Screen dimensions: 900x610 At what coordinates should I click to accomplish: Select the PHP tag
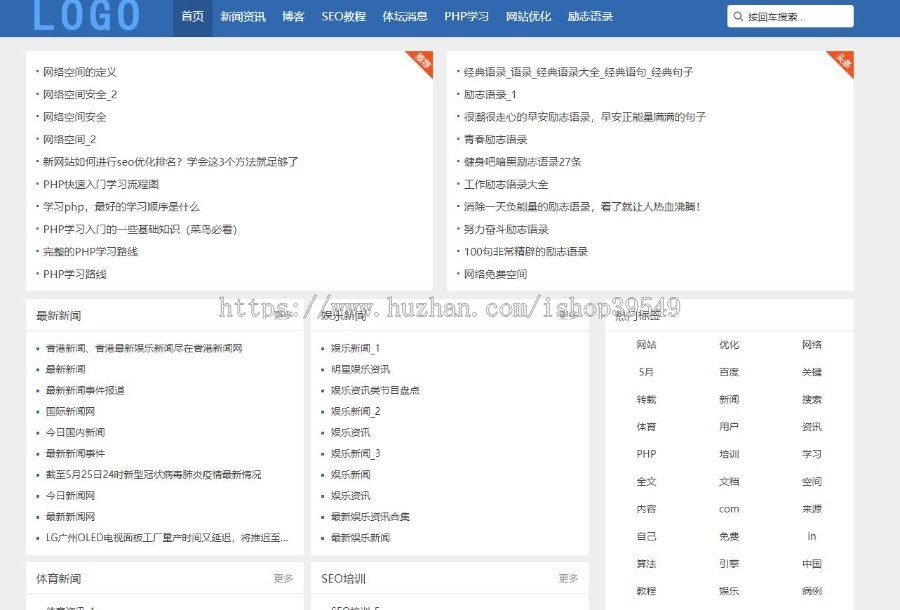[x=646, y=454]
